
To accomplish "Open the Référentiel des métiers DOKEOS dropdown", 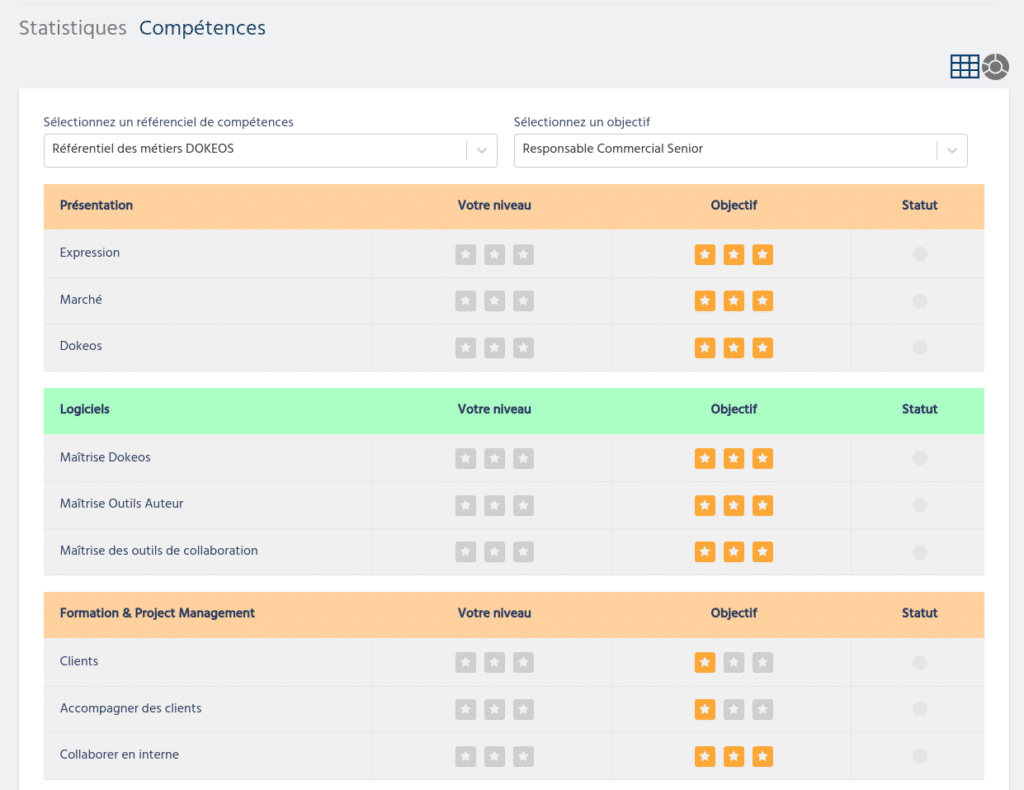I will pyautogui.click(x=270, y=151).
